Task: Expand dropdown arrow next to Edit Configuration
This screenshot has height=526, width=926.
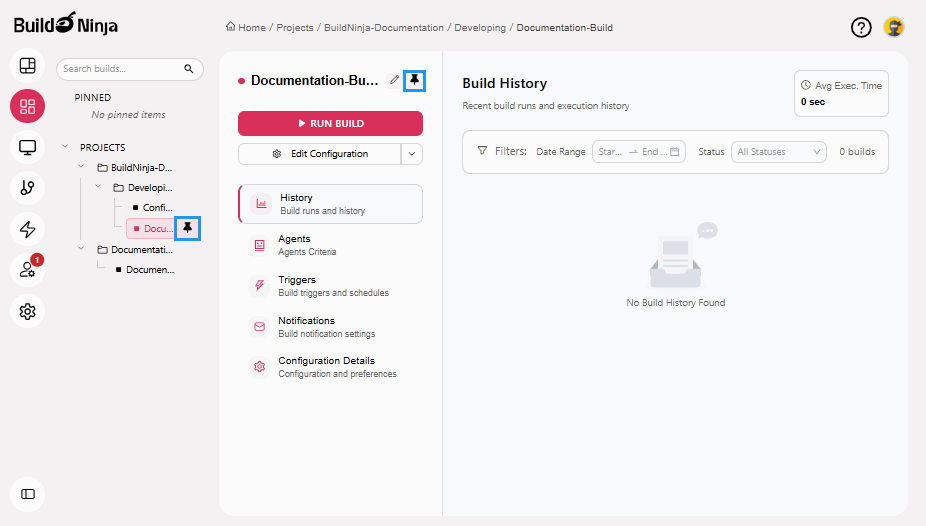Action: click(412, 154)
